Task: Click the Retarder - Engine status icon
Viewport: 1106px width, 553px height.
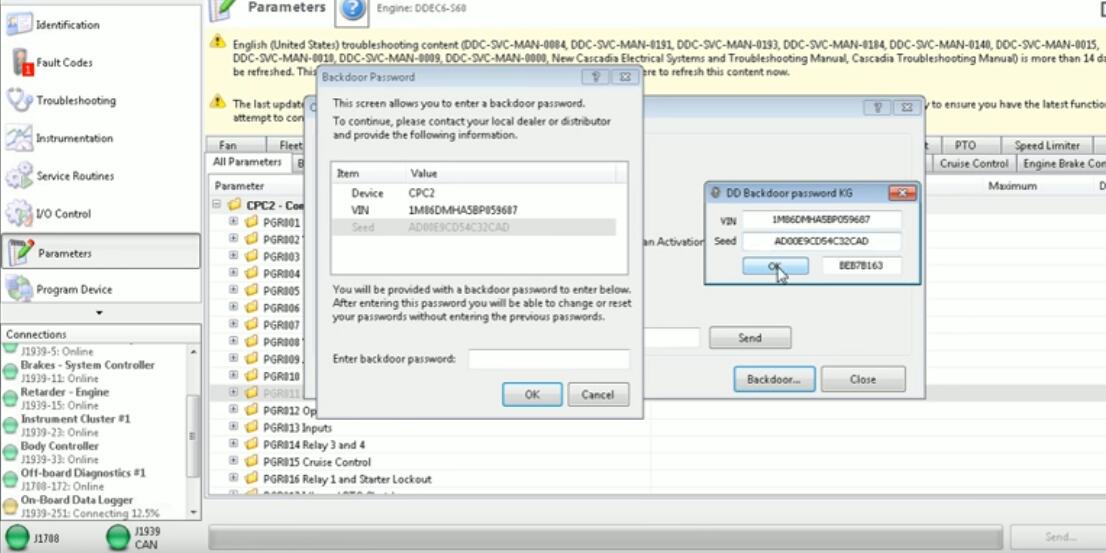Action: tap(10, 399)
